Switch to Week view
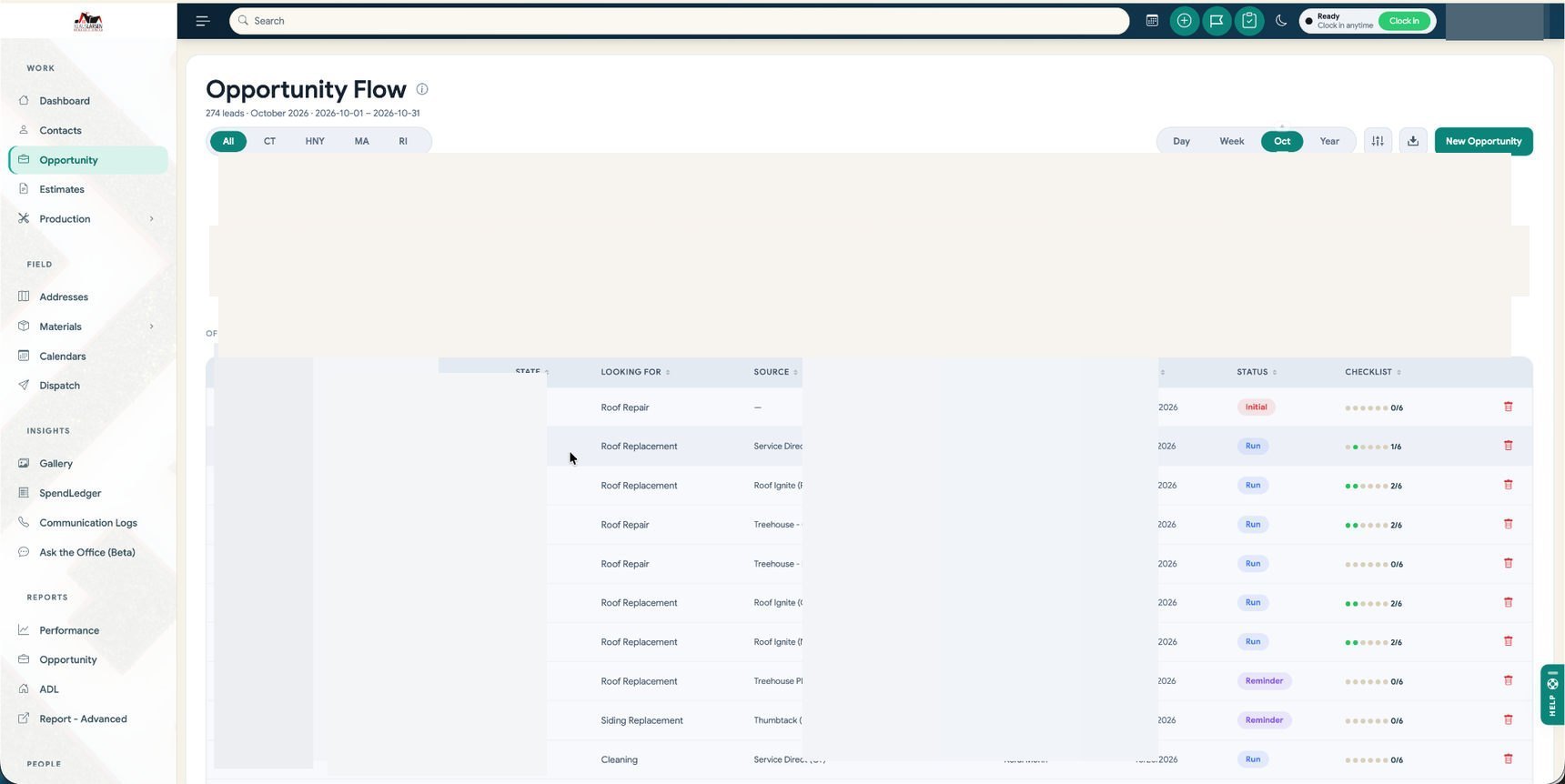Viewport: 1565px width, 784px height. [x=1232, y=141]
